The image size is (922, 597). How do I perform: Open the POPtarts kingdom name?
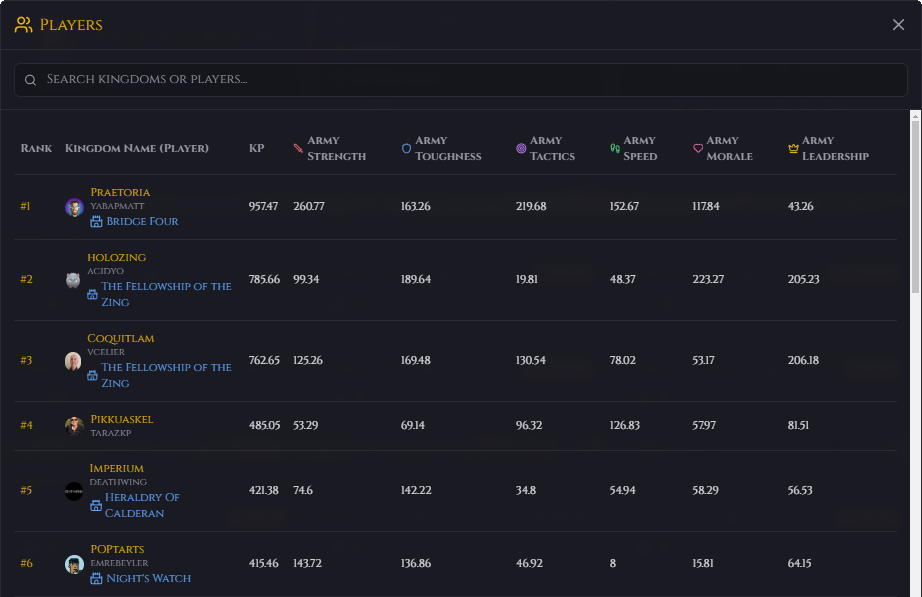[x=117, y=549]
